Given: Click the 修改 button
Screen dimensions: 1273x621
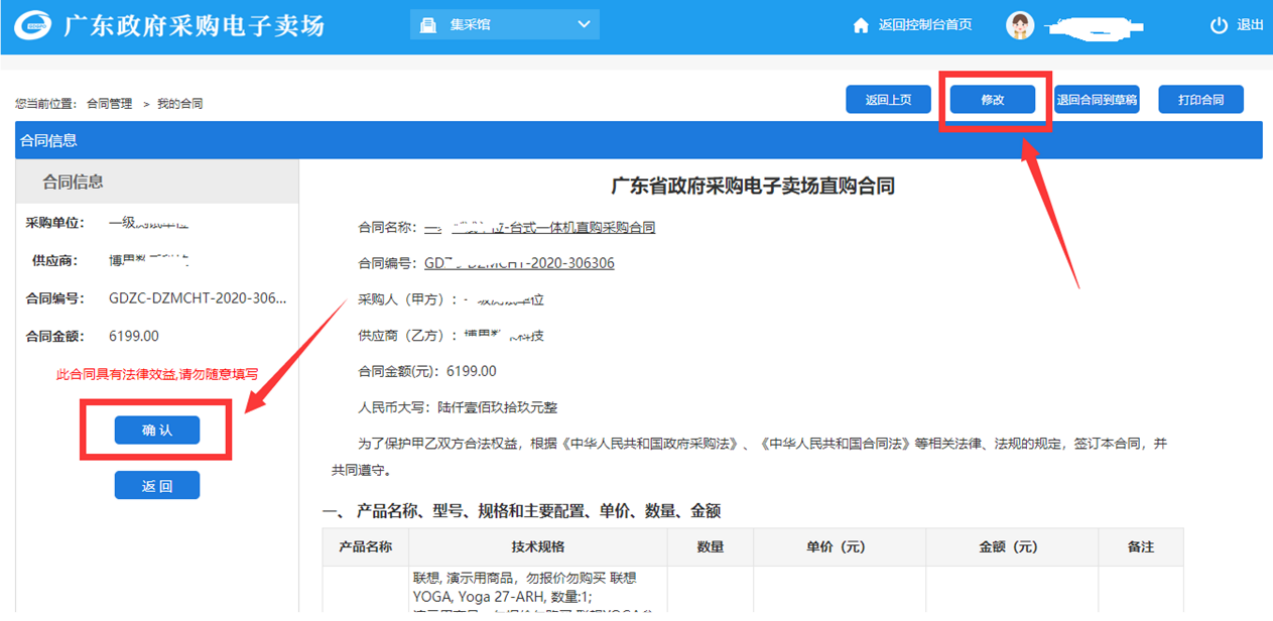Looking at the screenshot, I should [992, 100].
